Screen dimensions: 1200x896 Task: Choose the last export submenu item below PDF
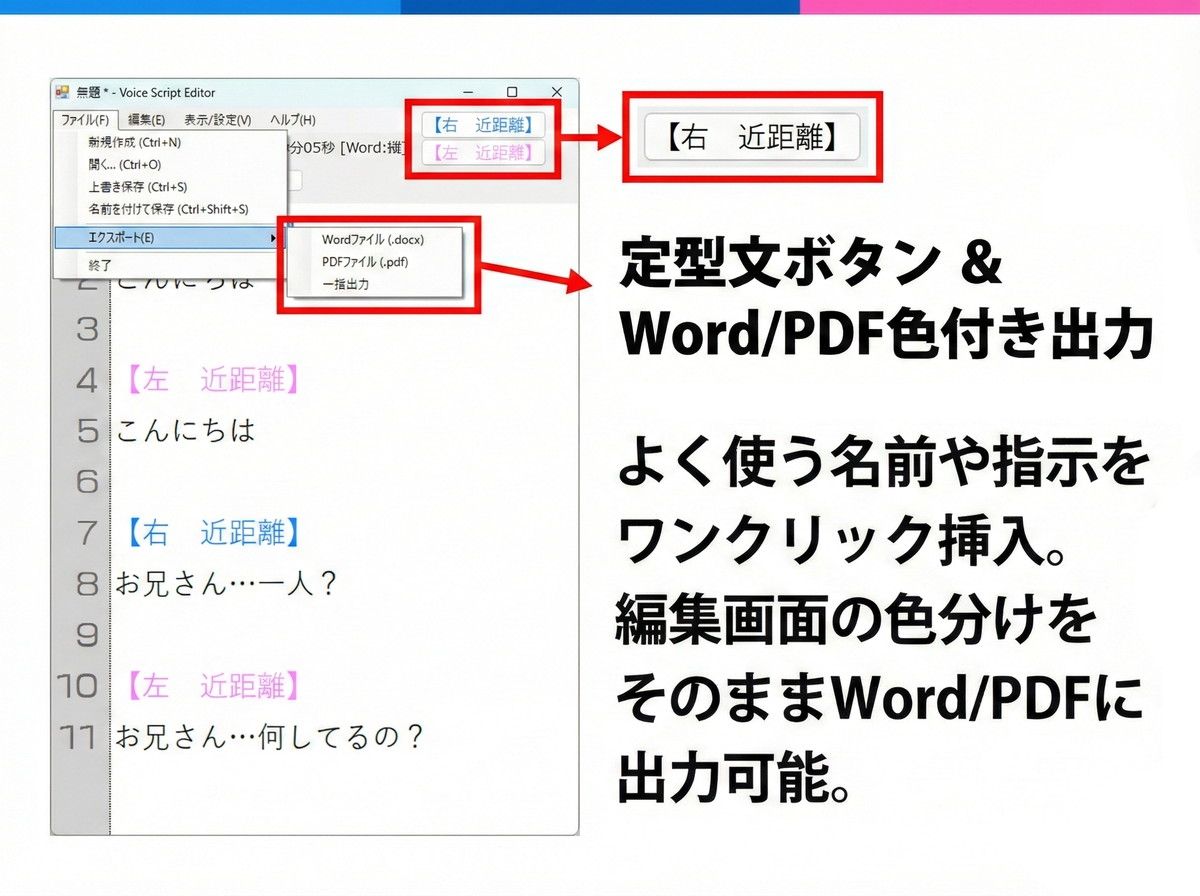[x=345, y=284]
